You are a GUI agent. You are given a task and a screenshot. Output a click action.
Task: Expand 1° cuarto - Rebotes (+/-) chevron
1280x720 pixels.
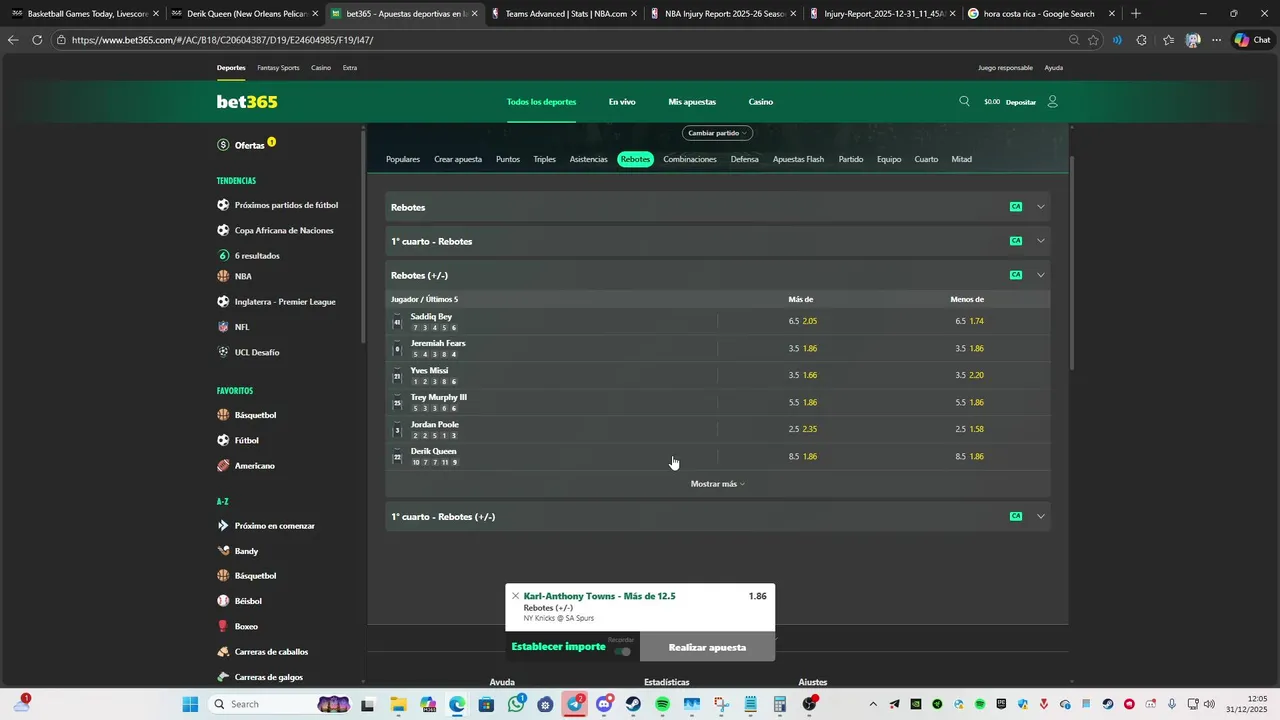1041,517
